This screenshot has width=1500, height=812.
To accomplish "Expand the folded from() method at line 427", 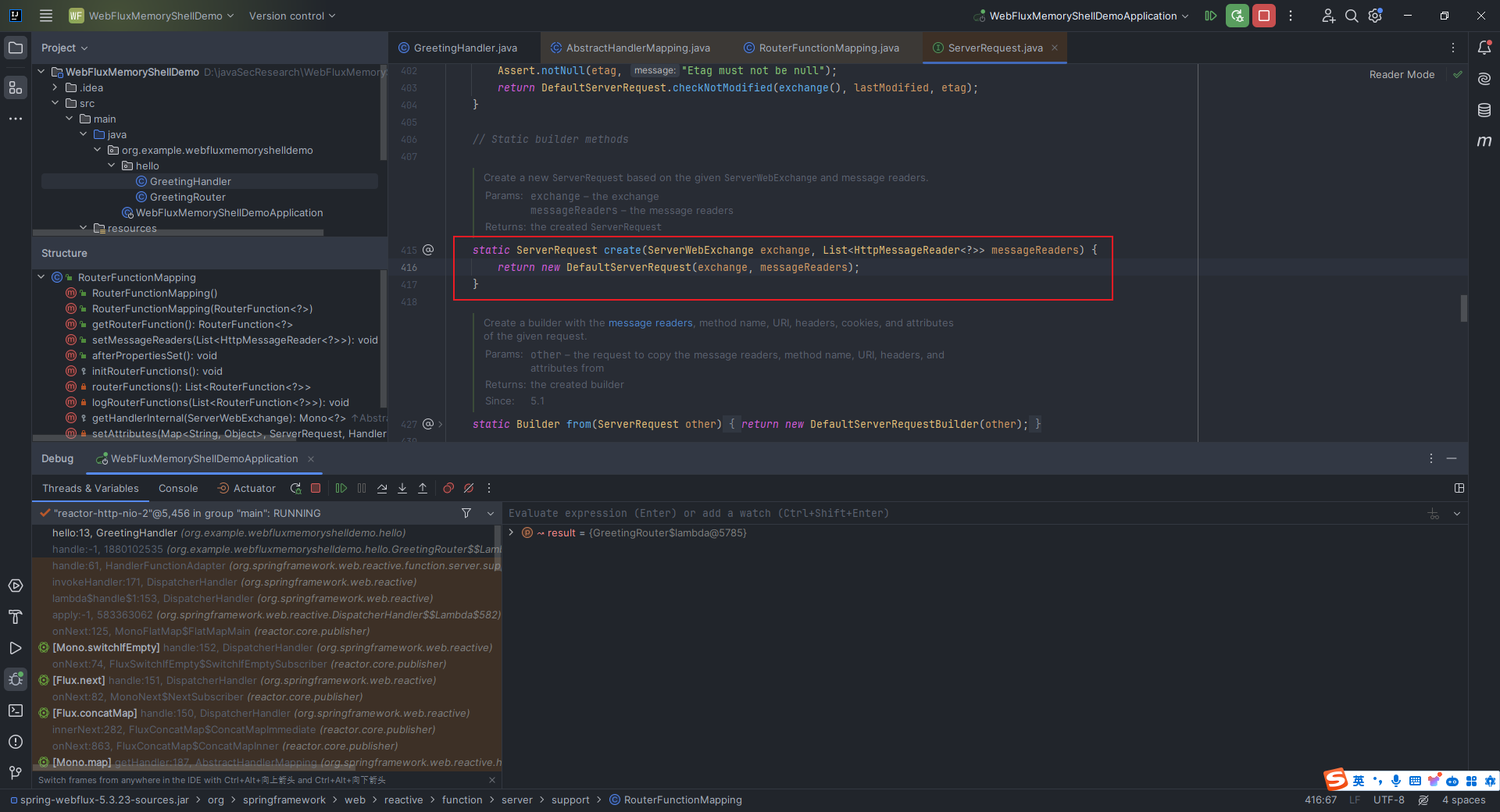I will [x=441, y=424].
